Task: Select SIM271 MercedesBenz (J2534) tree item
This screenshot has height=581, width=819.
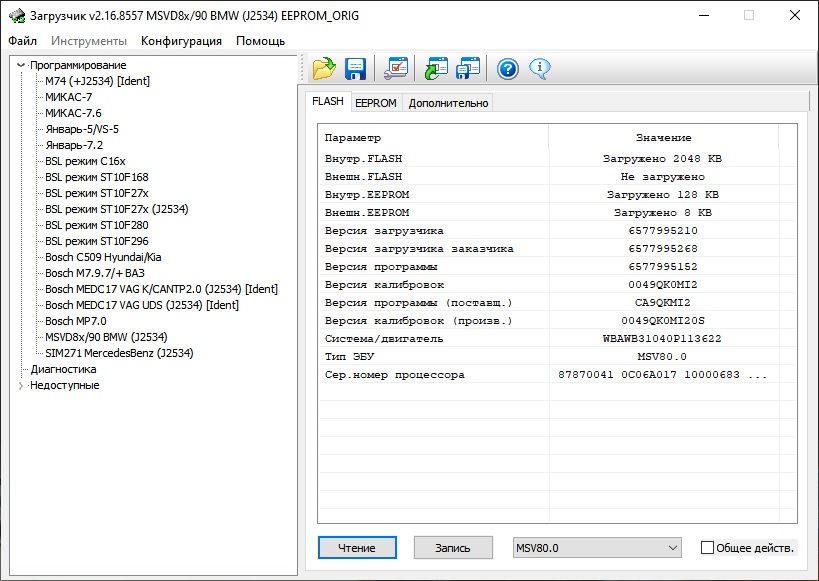Action: point(119,353)
